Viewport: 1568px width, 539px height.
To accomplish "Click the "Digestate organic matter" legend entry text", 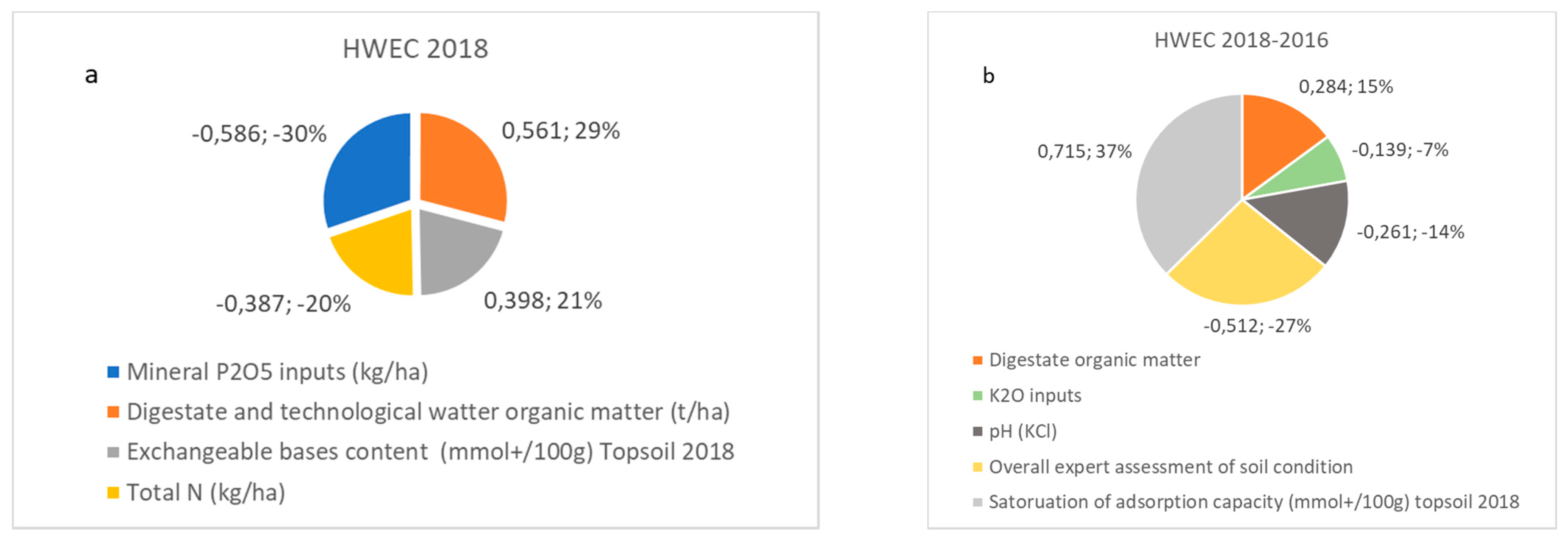I will coord(1094,360).
